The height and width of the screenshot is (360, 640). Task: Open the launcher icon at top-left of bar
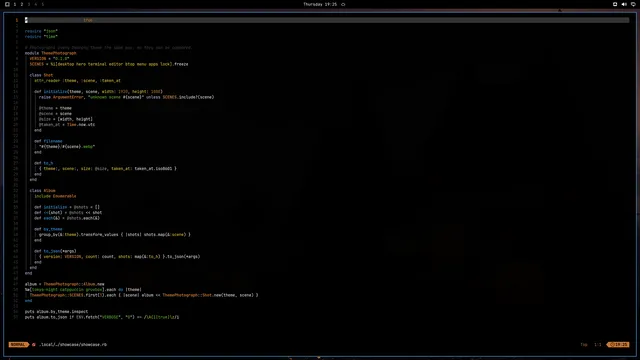[7, 4]
